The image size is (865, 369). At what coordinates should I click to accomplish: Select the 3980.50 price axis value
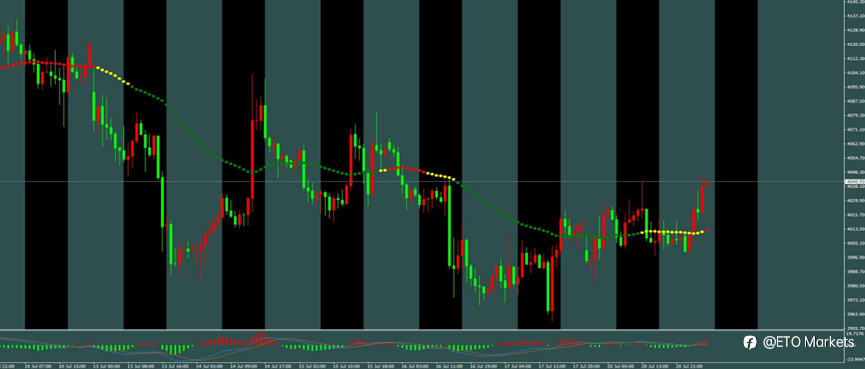pyautogui.click(x=855, y=286)
